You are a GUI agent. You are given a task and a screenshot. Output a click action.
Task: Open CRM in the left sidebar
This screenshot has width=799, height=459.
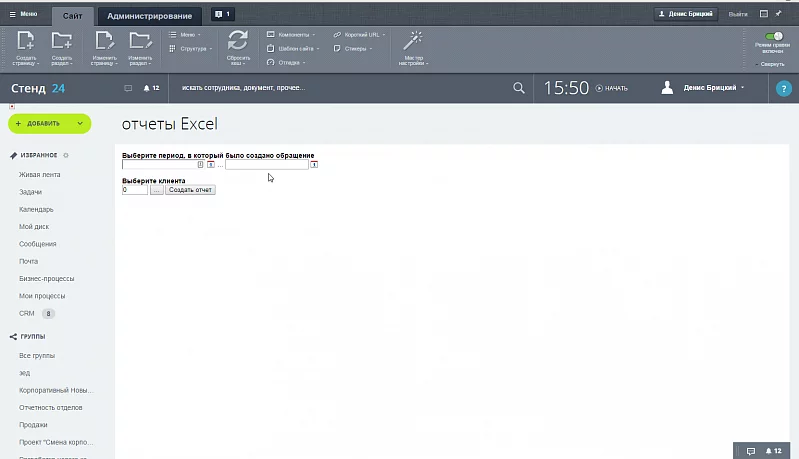point(27,313)
